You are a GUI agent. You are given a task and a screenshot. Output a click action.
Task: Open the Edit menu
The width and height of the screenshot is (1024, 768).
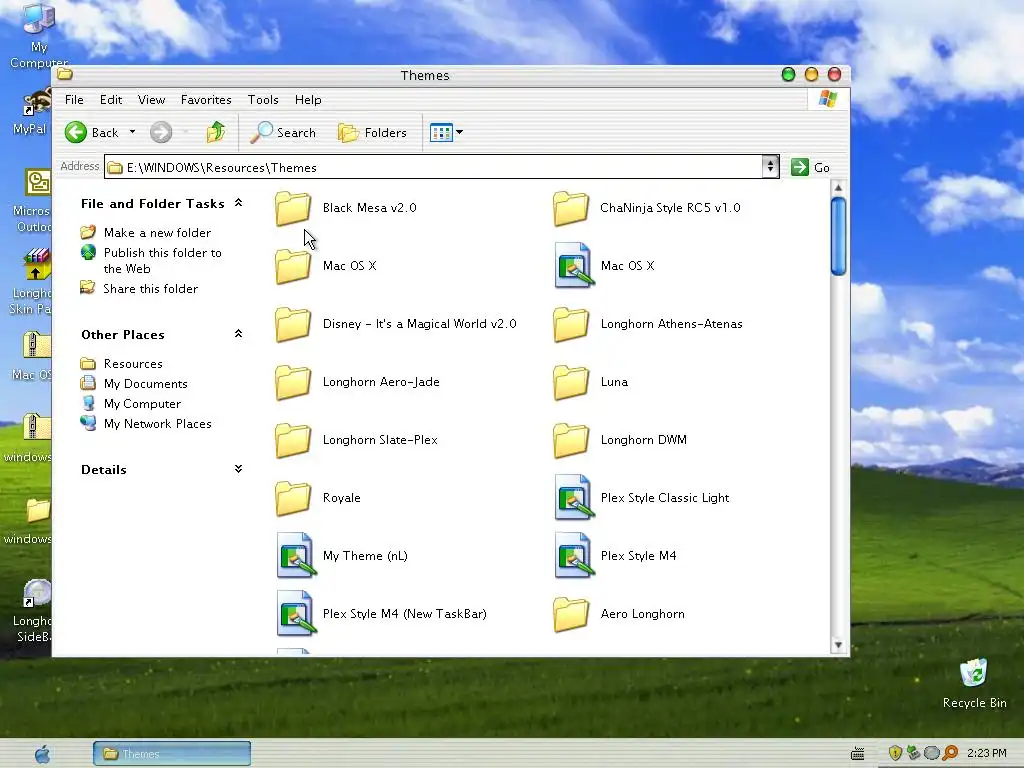(x=111, y=100)
